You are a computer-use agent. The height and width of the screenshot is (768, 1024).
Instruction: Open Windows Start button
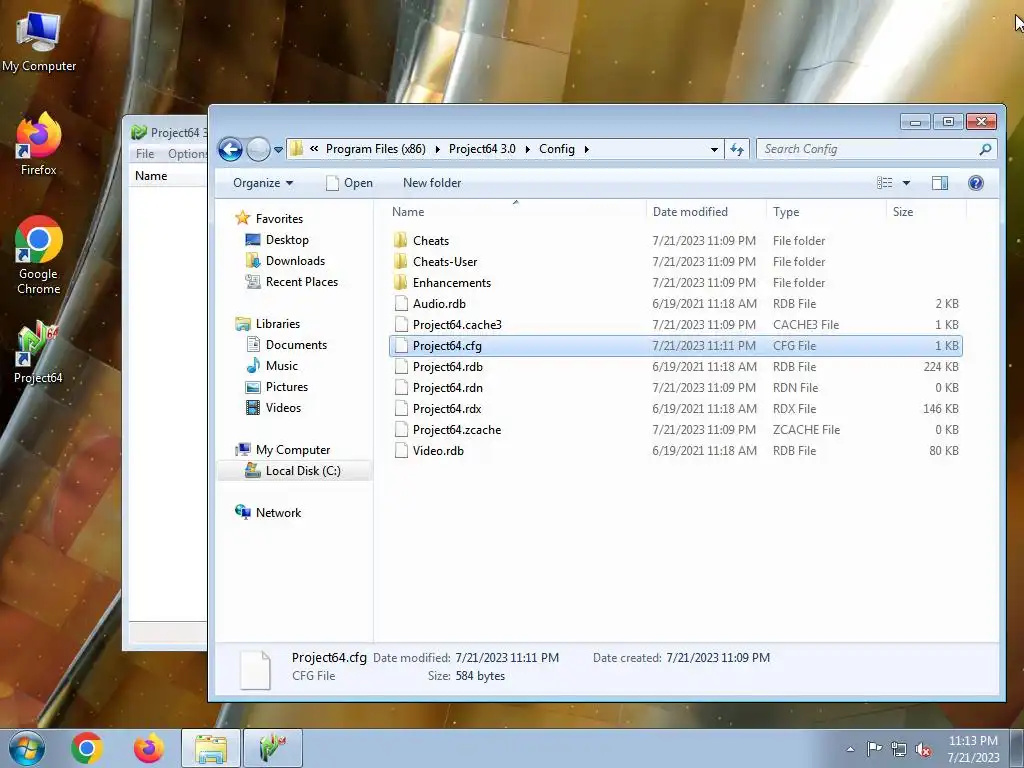point(26,748)
